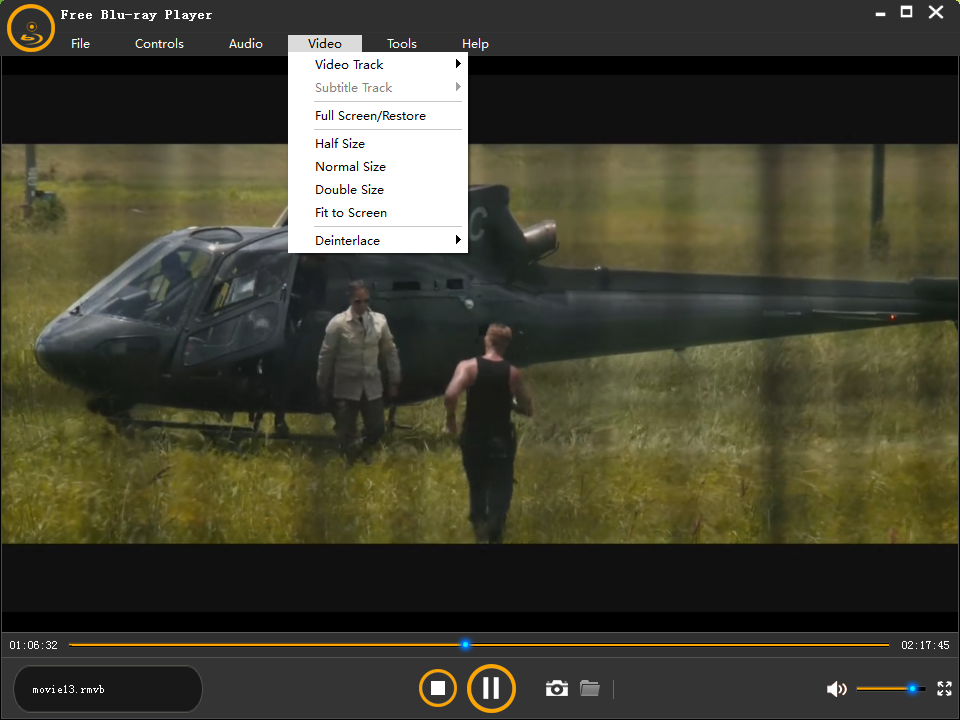Open the Help menu
Screen dimensions: 960x720
[475, 43]
